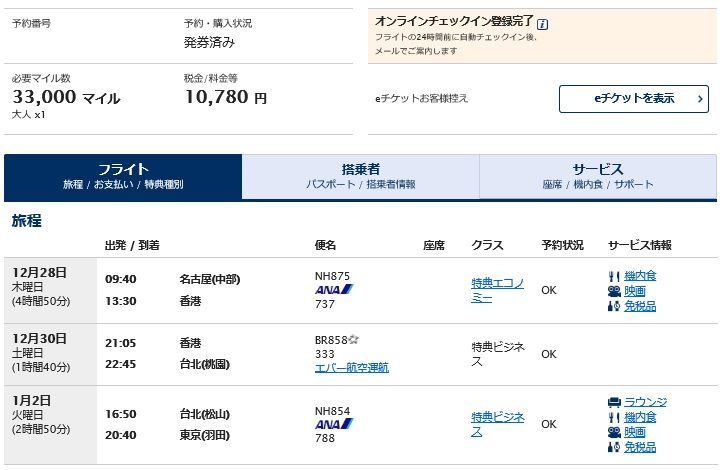
Task: Open the サービス tab
Action: pos(598,177)
